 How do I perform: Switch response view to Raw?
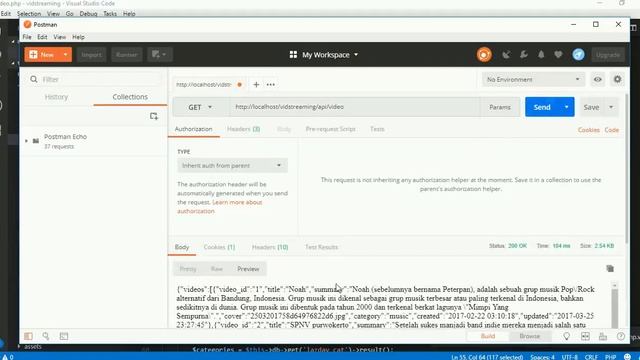click(x=217, y=269)
